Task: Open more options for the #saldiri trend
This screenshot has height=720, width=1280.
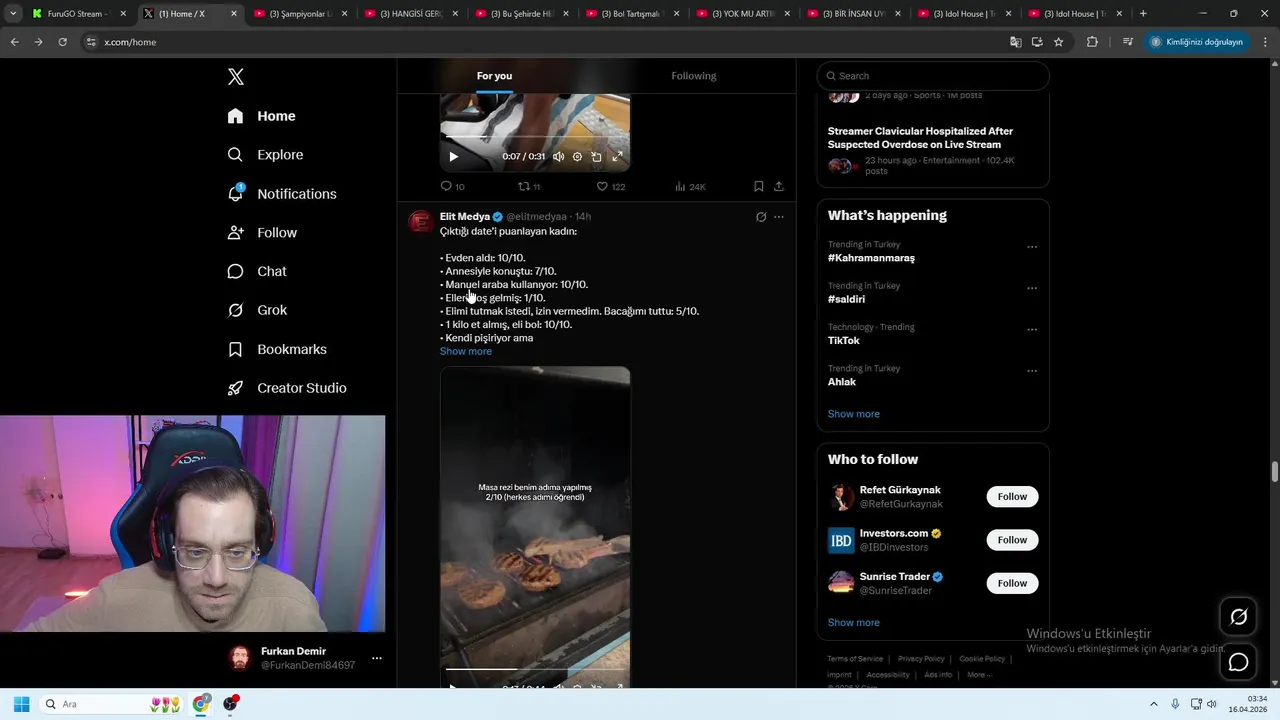Action: click(x=1032, y=288)
